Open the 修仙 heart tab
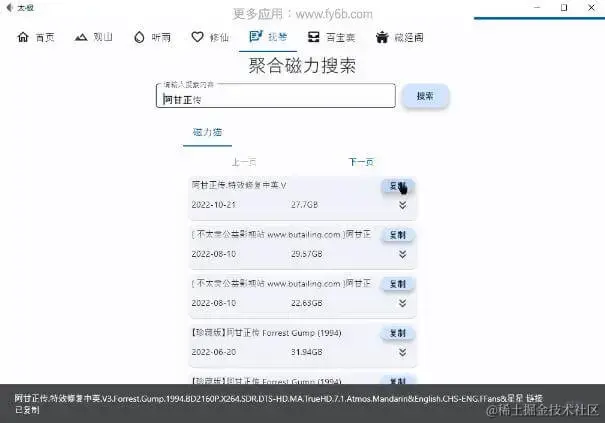 (x=210, y=37)
